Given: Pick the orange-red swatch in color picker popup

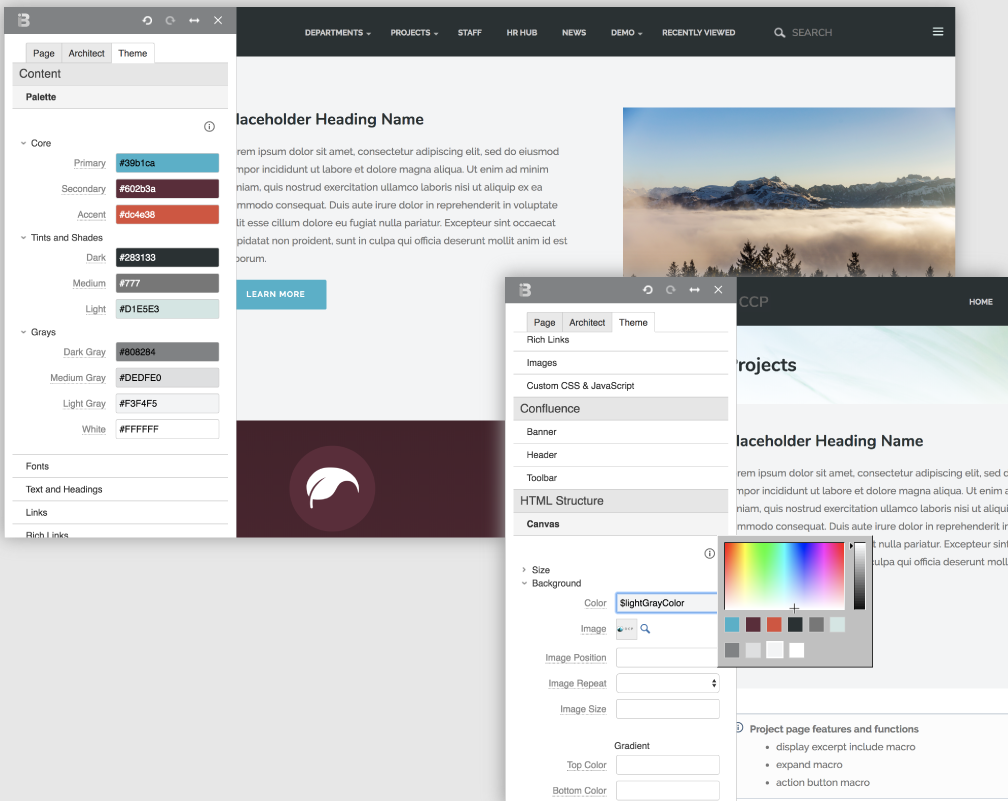Looking at the screenshot, I should click(x=774, y=624).
